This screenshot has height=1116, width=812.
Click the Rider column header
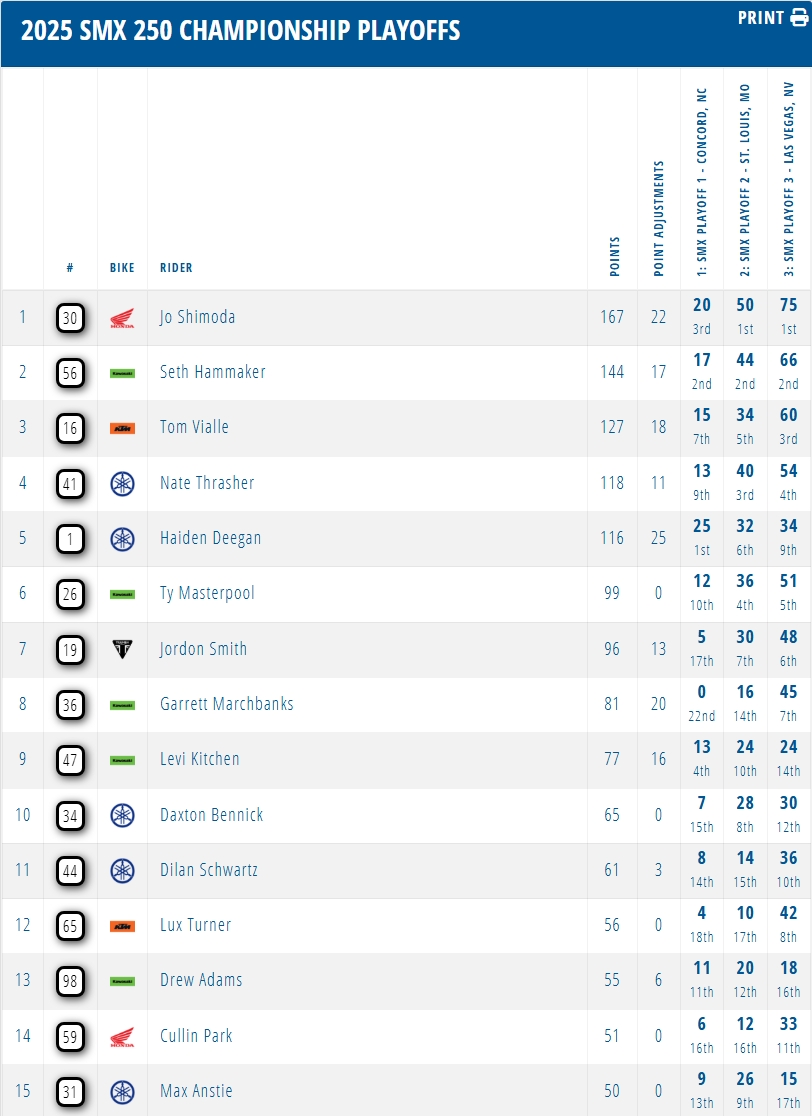point(176,268)
